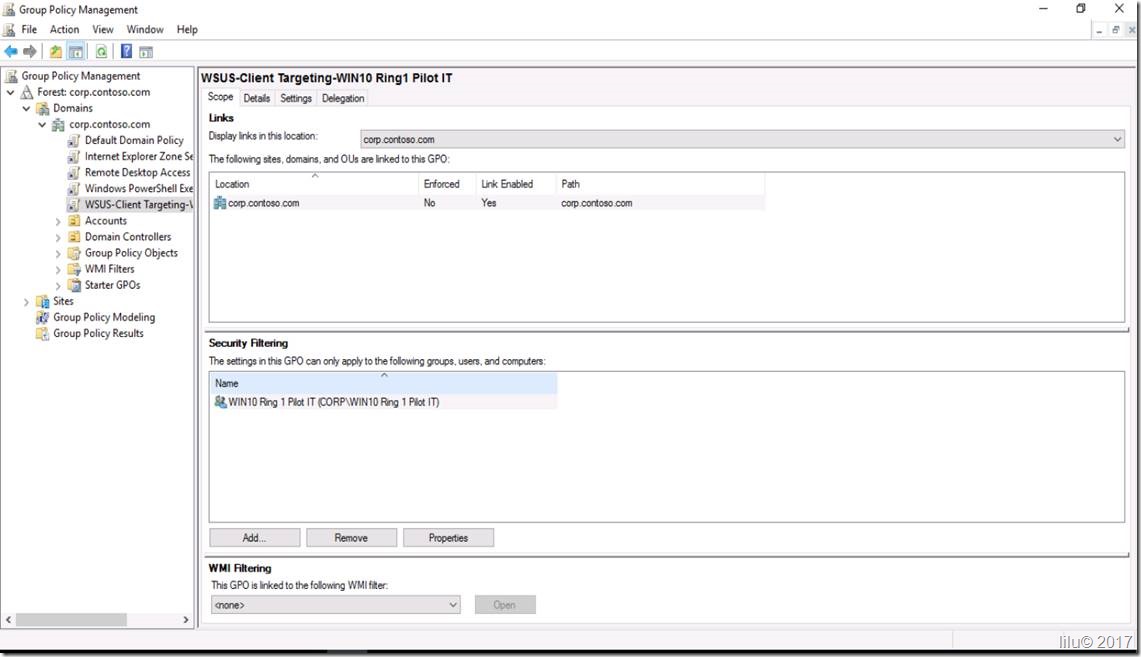Image resolution: width=1141 pixels, height=657 pixels.
Task: Click the MMC document icon beside File
Action: click(x=9, y=30)
